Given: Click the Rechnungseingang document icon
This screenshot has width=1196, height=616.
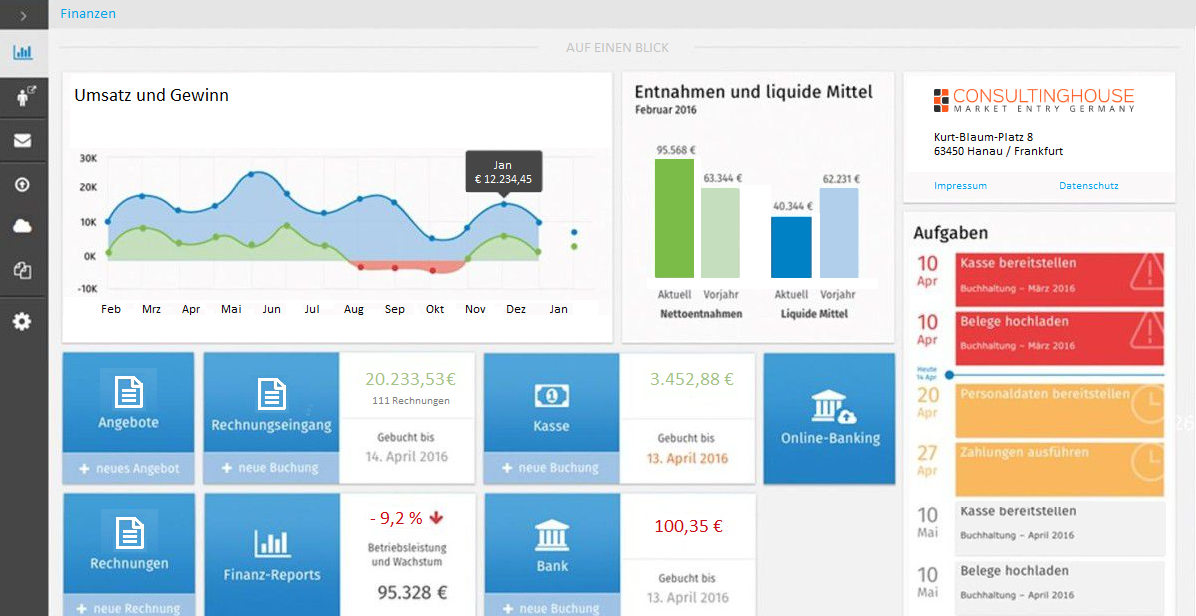Looking at the screenshot, I should pos(271,394).
